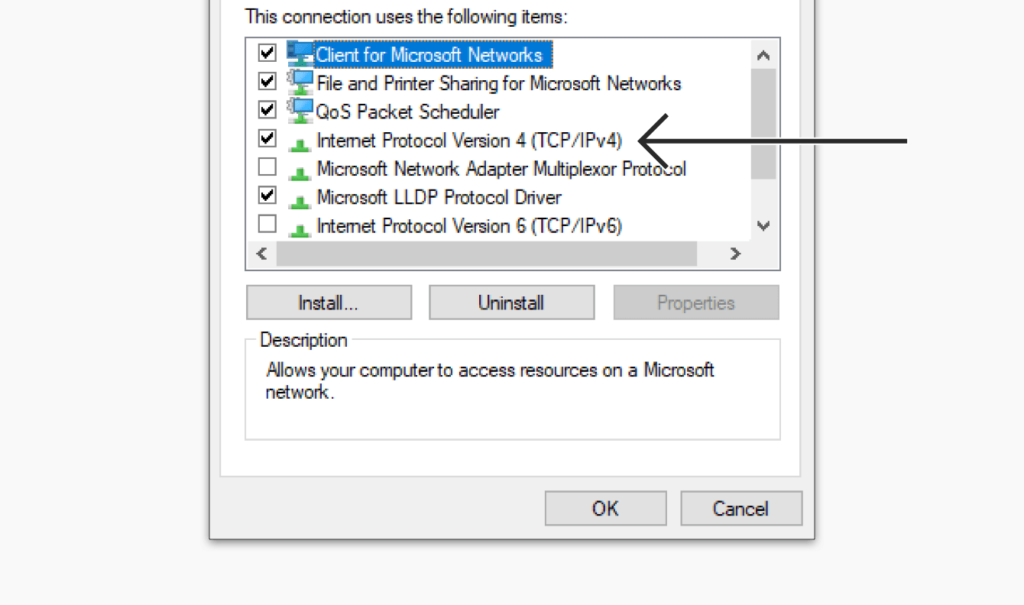Disable the QoS Packet Scheduler checkbox
This screenshot has height=605, width=1024.
(x=266, y=109)
